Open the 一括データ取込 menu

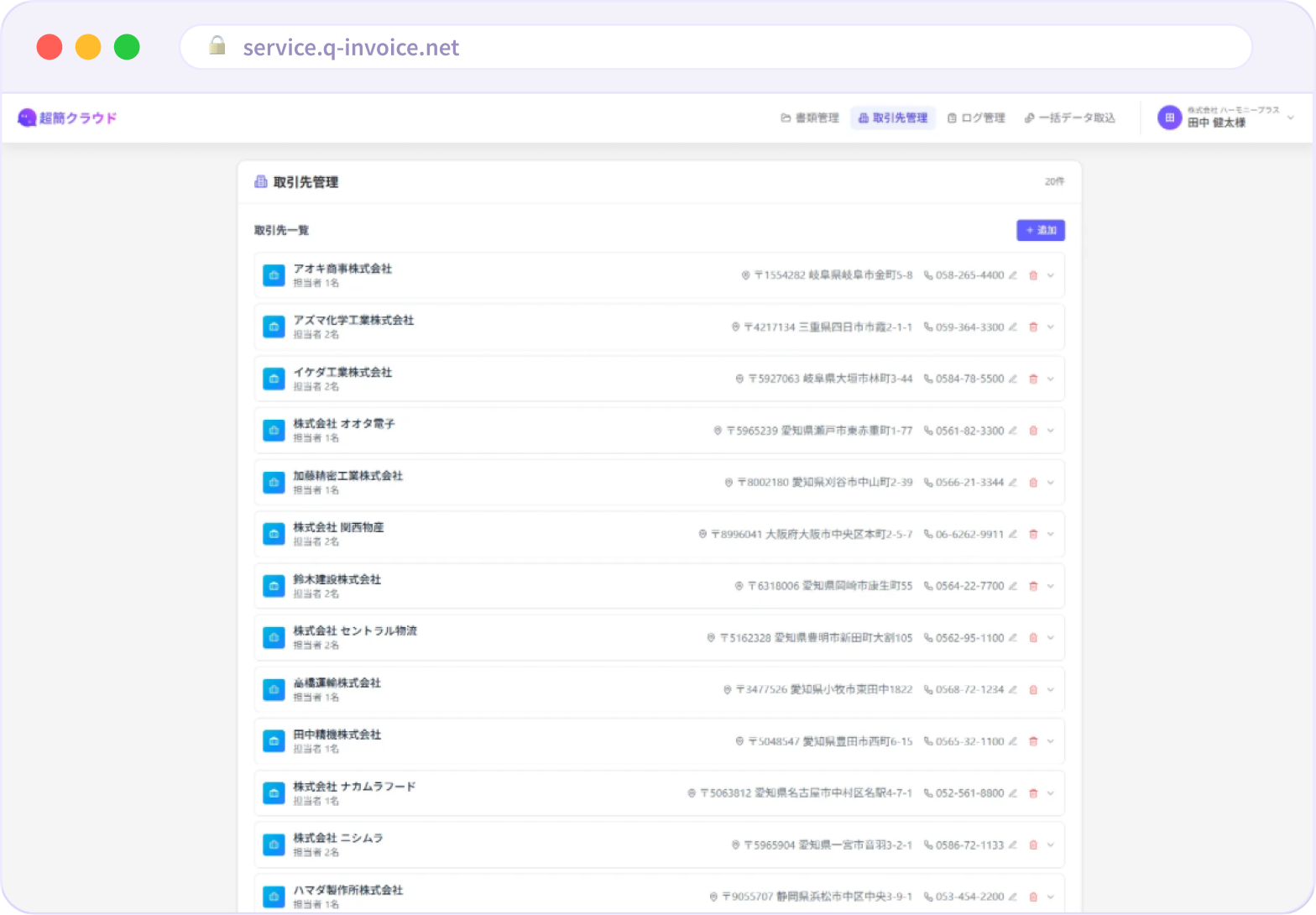[1070, 118]
